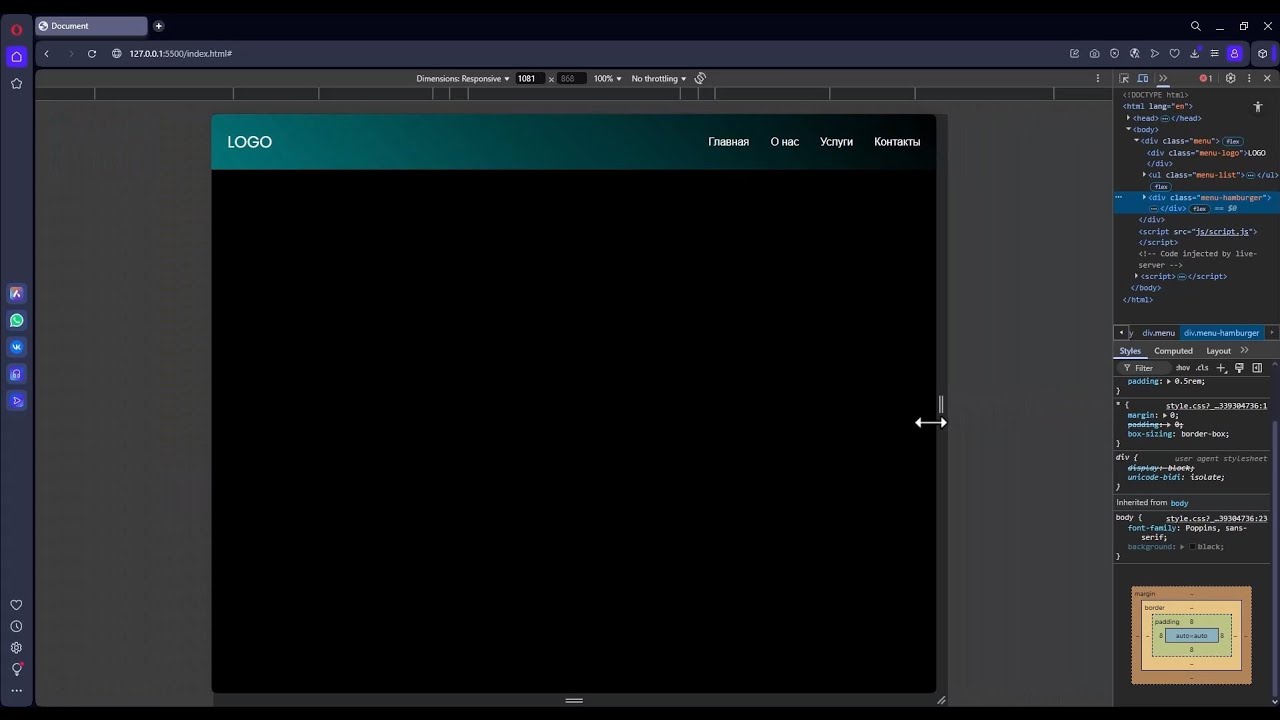The image size is (1280, 720).
Task: Open sidebar three-dot more menu
Action: [x=16, y=691]
